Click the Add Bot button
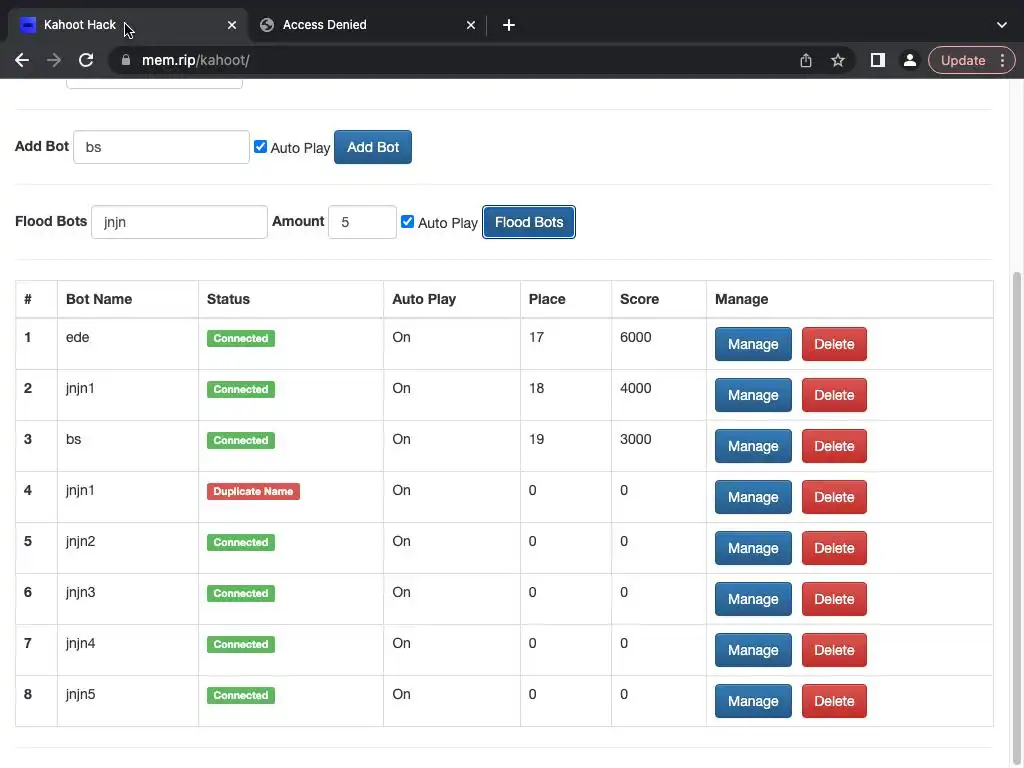This screenshot has width=1024, height=768. coord(373,147)
